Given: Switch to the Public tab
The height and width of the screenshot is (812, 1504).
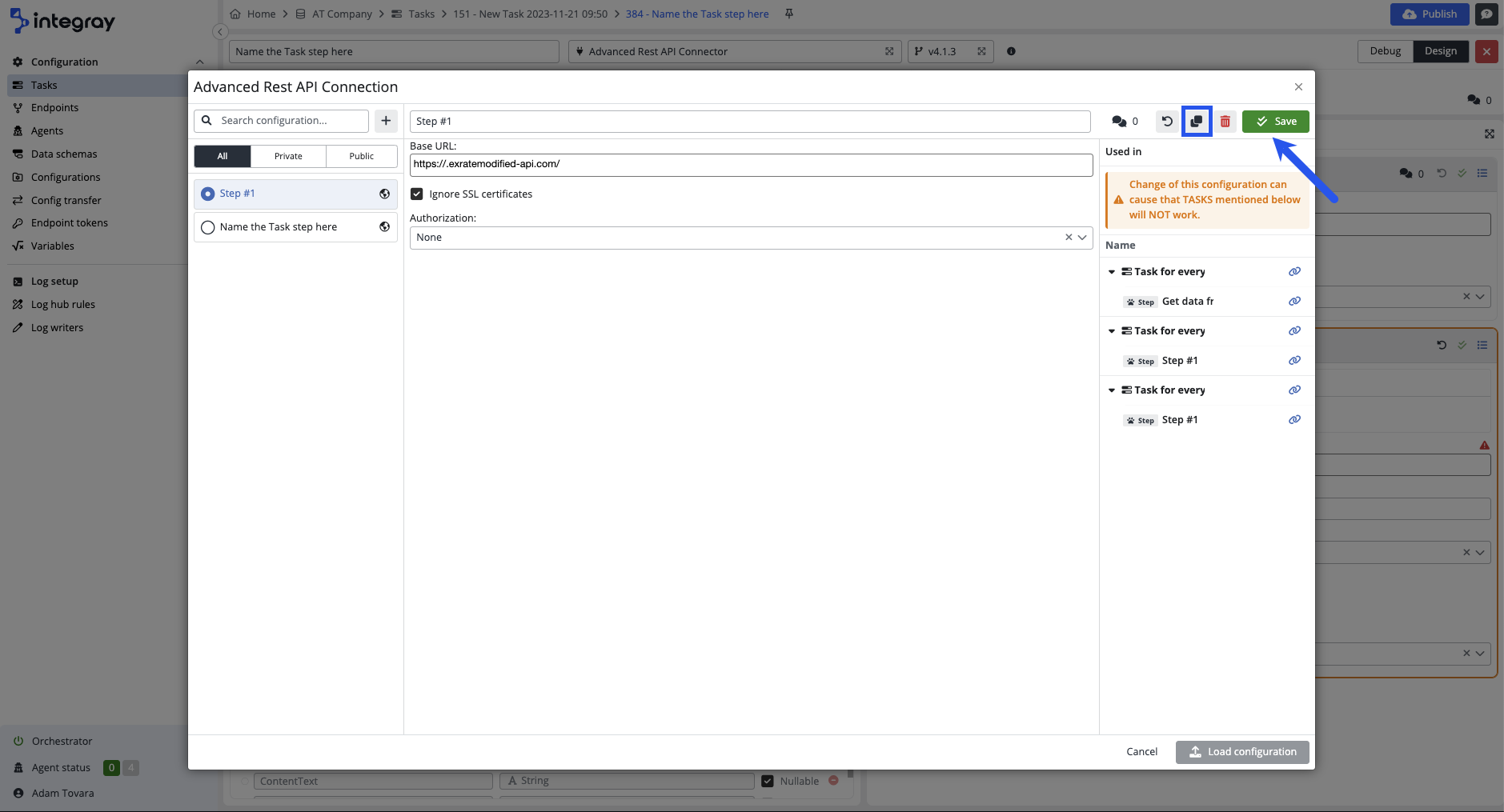Looking at the screenshot, I should click(361, 157).
